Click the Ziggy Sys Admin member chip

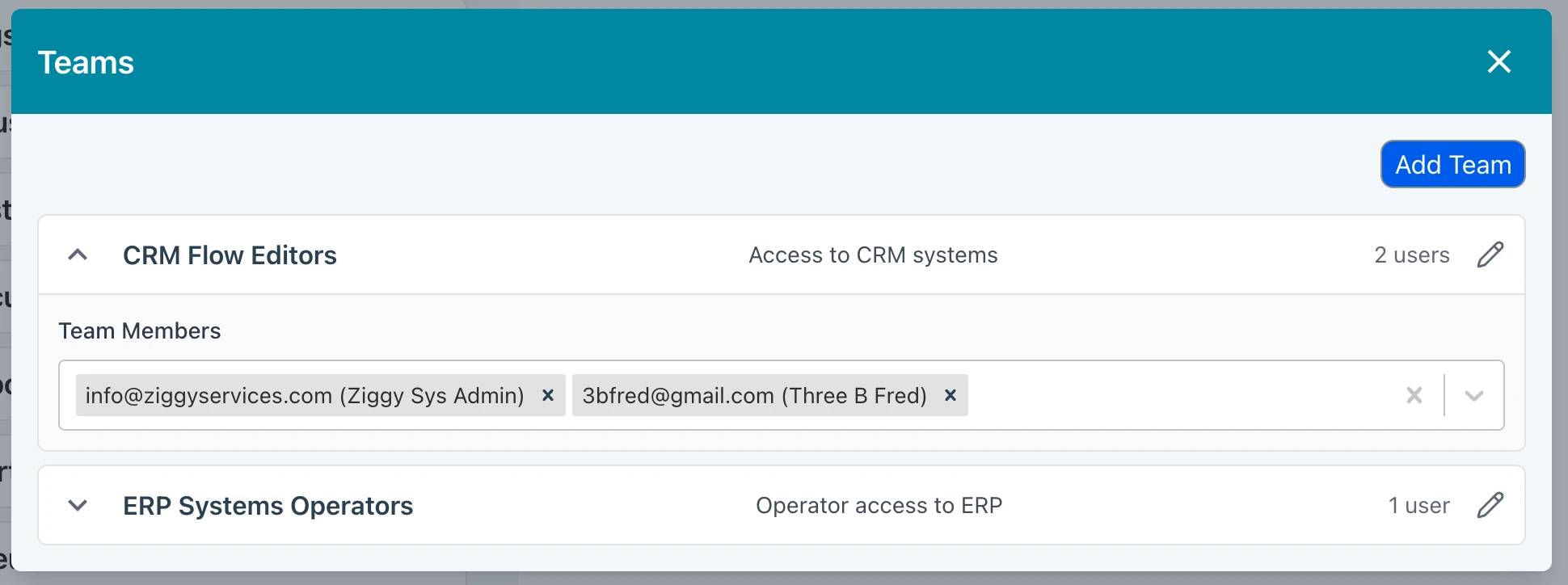305,395
